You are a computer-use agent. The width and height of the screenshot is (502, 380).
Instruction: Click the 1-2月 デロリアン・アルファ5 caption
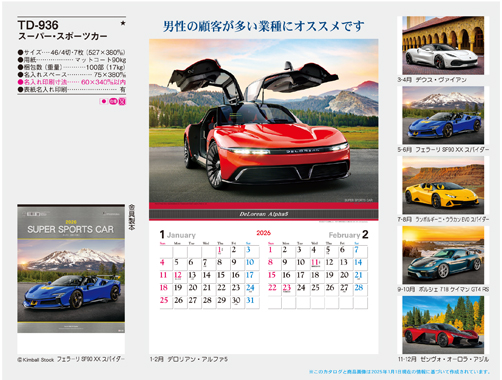(189, 359)
